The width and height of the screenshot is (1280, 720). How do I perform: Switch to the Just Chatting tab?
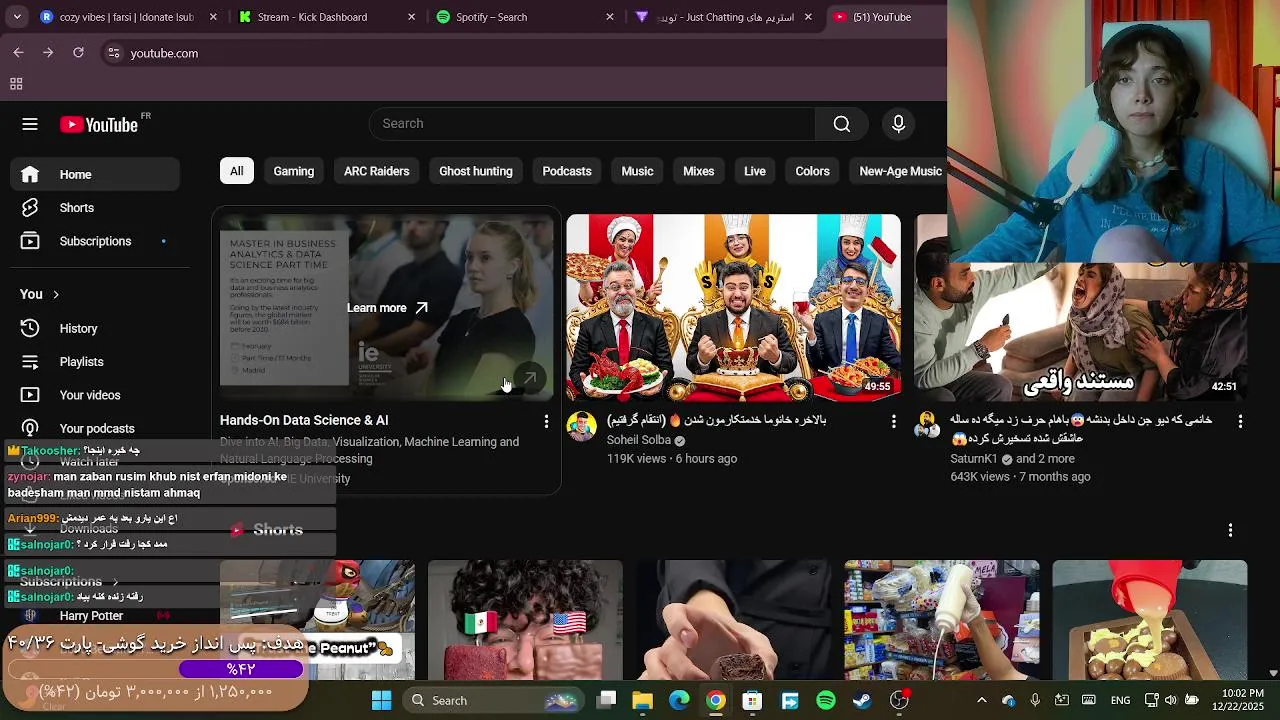coord(722,17)
